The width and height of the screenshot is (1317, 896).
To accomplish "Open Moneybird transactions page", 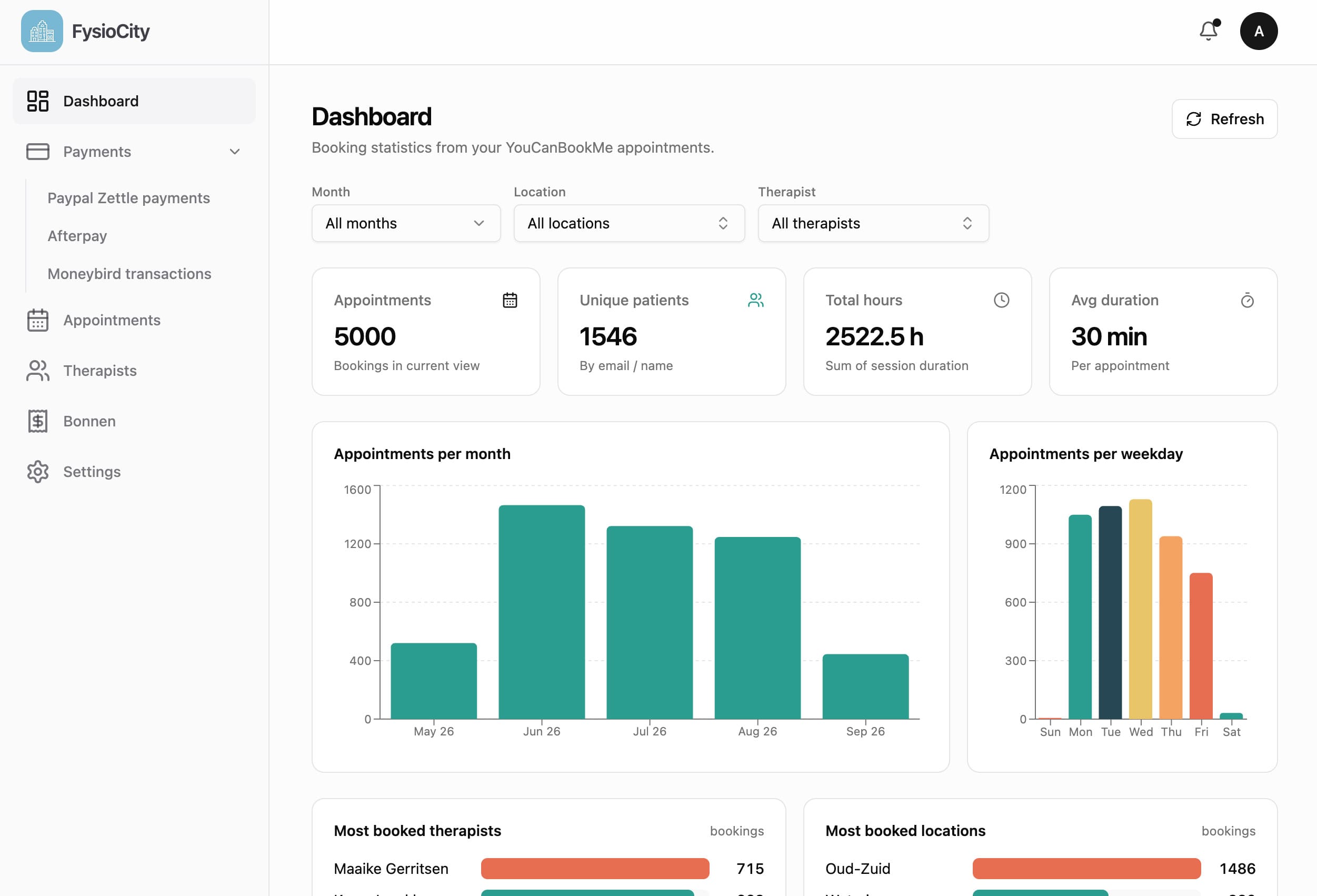I will pos(129,274).
